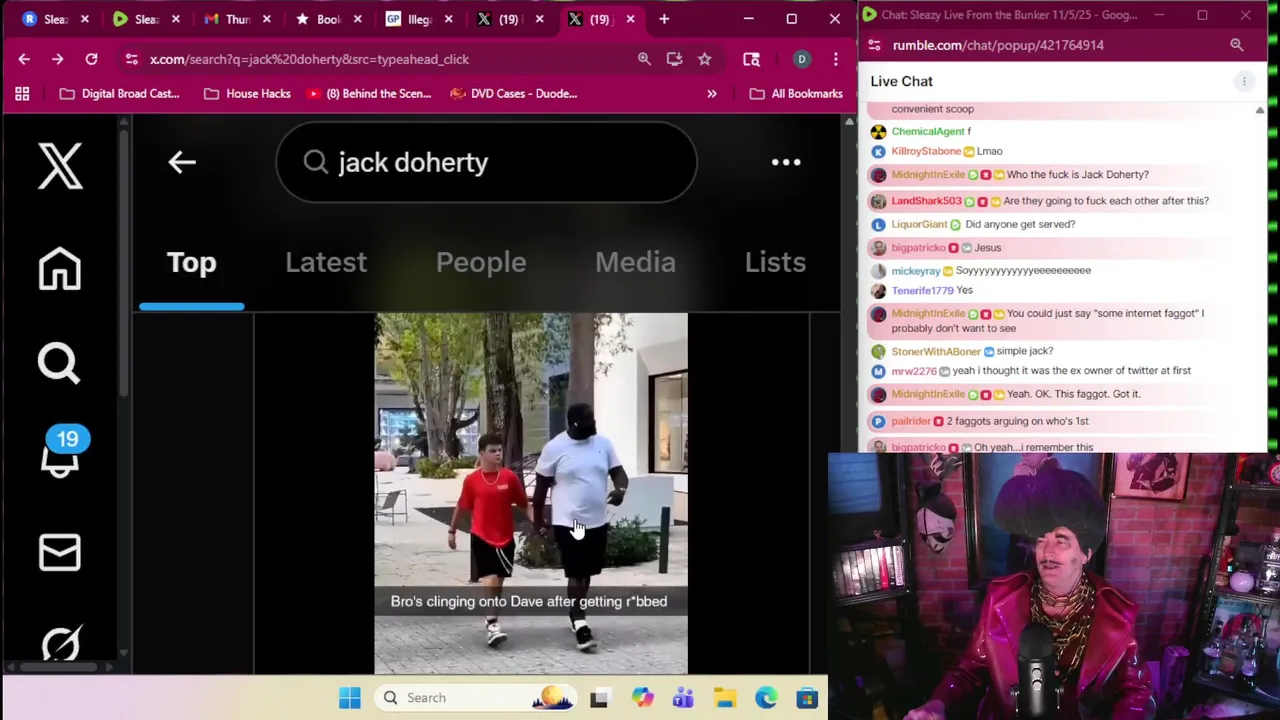This screenshot has height=720, width=1280.
Task: Click the magnifier icon in Rumble chat window
Action: (1237, 45)
